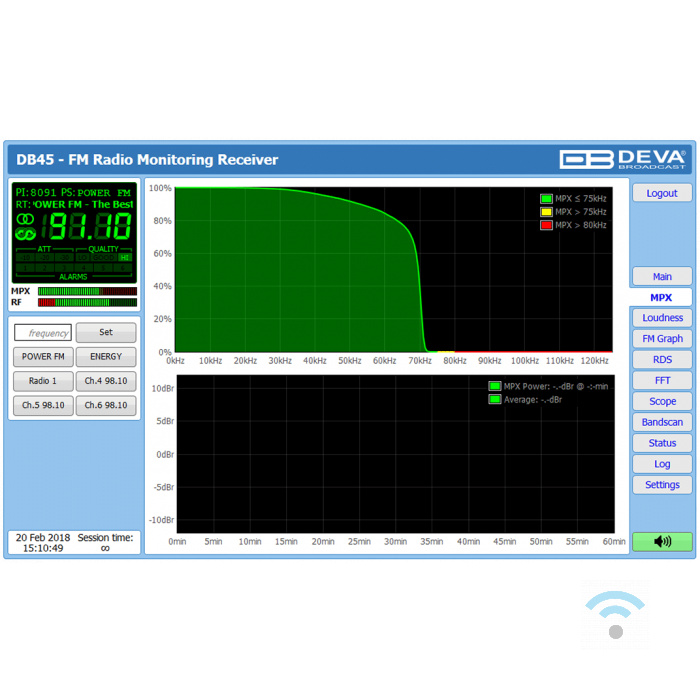Screen dimensions: 700x700
Task: Toggle the MPX Power legend entry
Action: click(494, 386)
